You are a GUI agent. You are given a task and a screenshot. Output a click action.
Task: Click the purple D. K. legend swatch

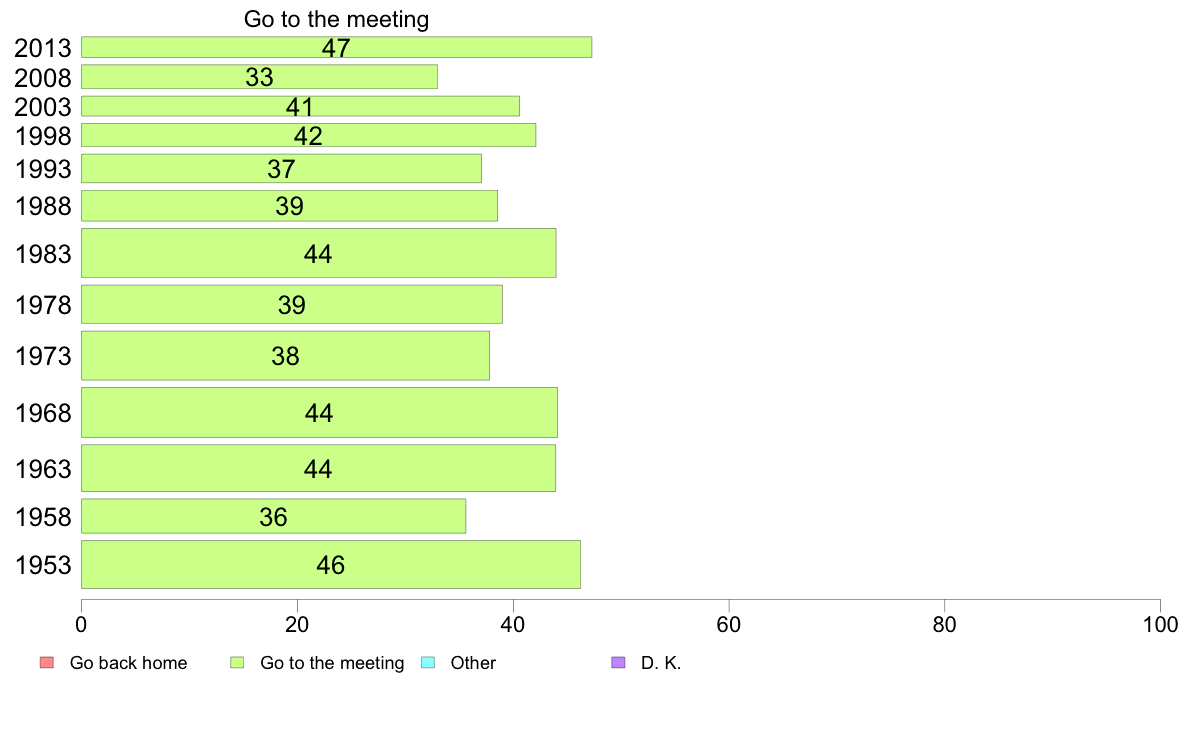click(618, 662)
